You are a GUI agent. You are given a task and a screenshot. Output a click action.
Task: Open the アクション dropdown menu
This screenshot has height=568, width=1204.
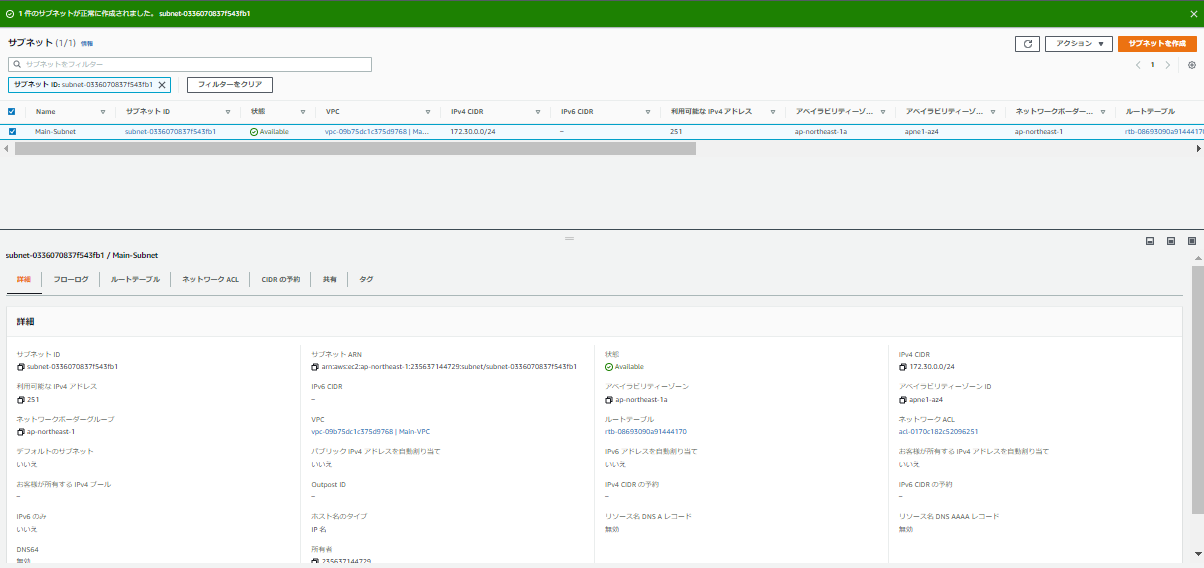1078,44
